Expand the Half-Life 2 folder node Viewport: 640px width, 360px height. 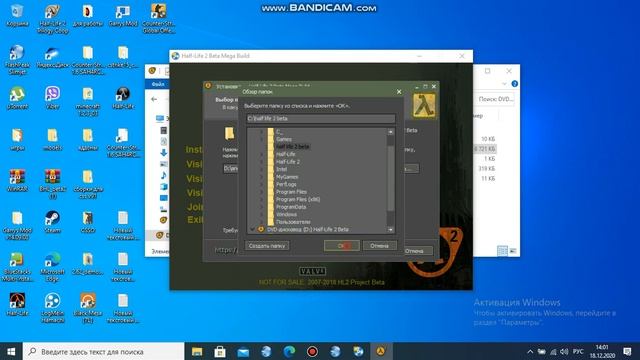pyautogui.click(x=262, y=162)
